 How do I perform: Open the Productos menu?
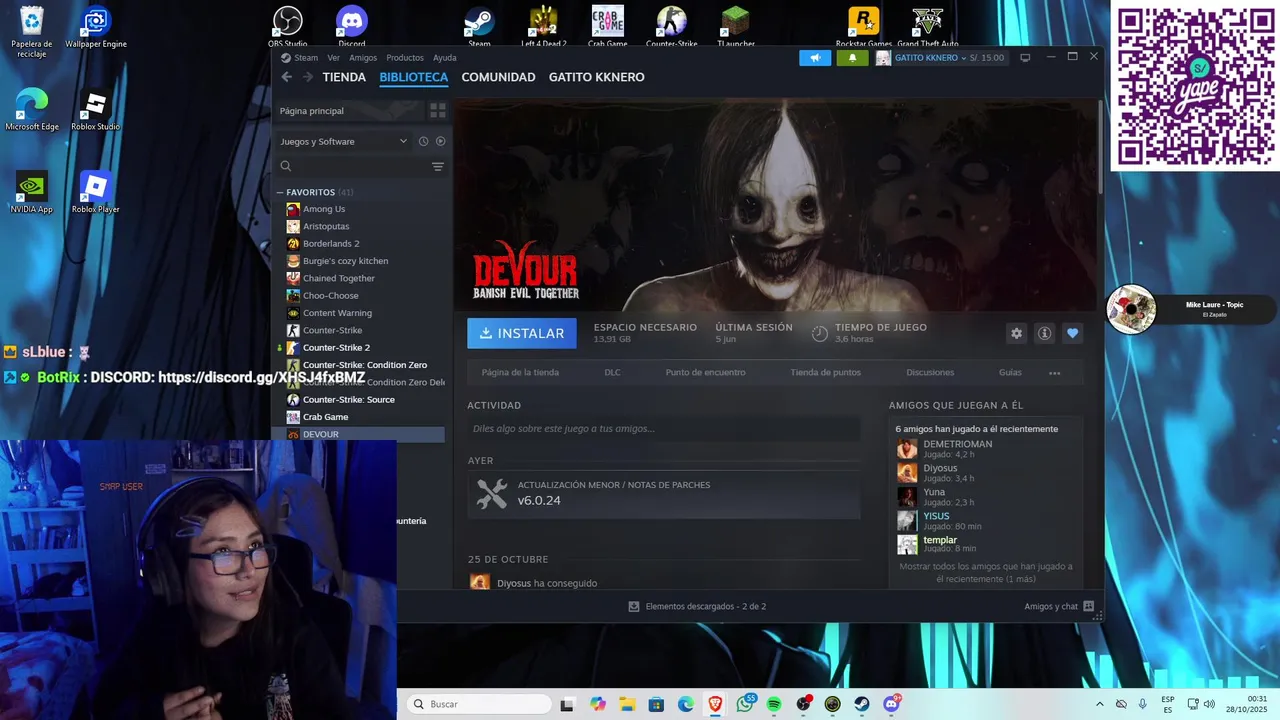tap(405, 58)
